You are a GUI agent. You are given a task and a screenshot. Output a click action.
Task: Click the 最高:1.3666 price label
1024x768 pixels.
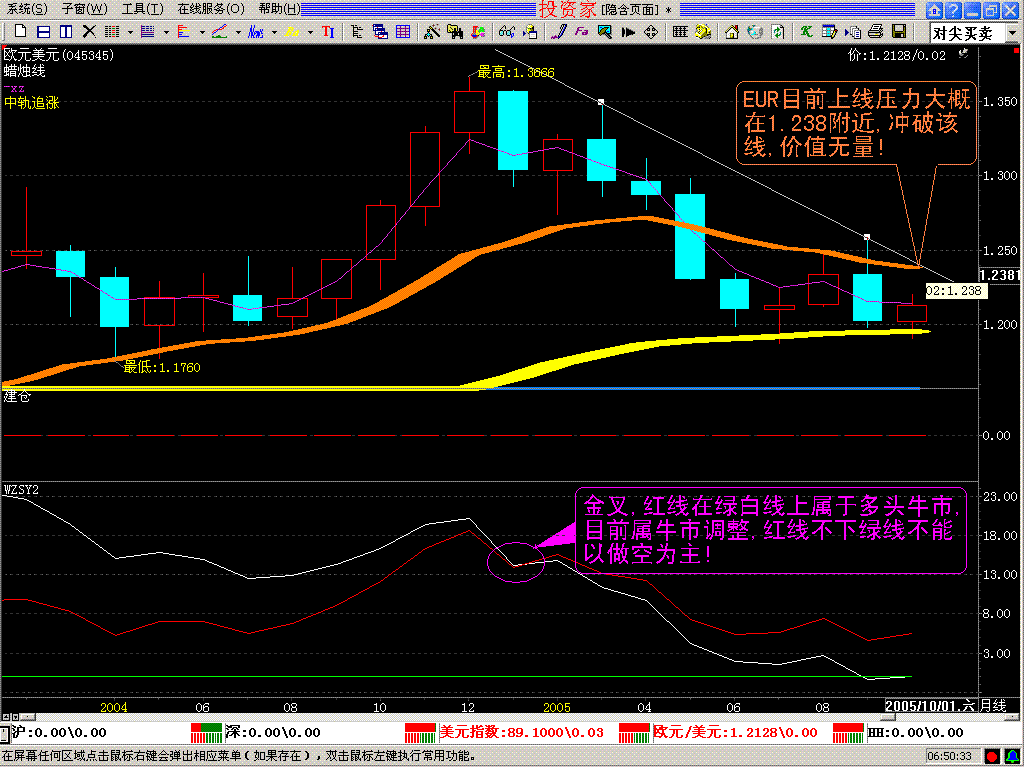[x=516, y=72]
